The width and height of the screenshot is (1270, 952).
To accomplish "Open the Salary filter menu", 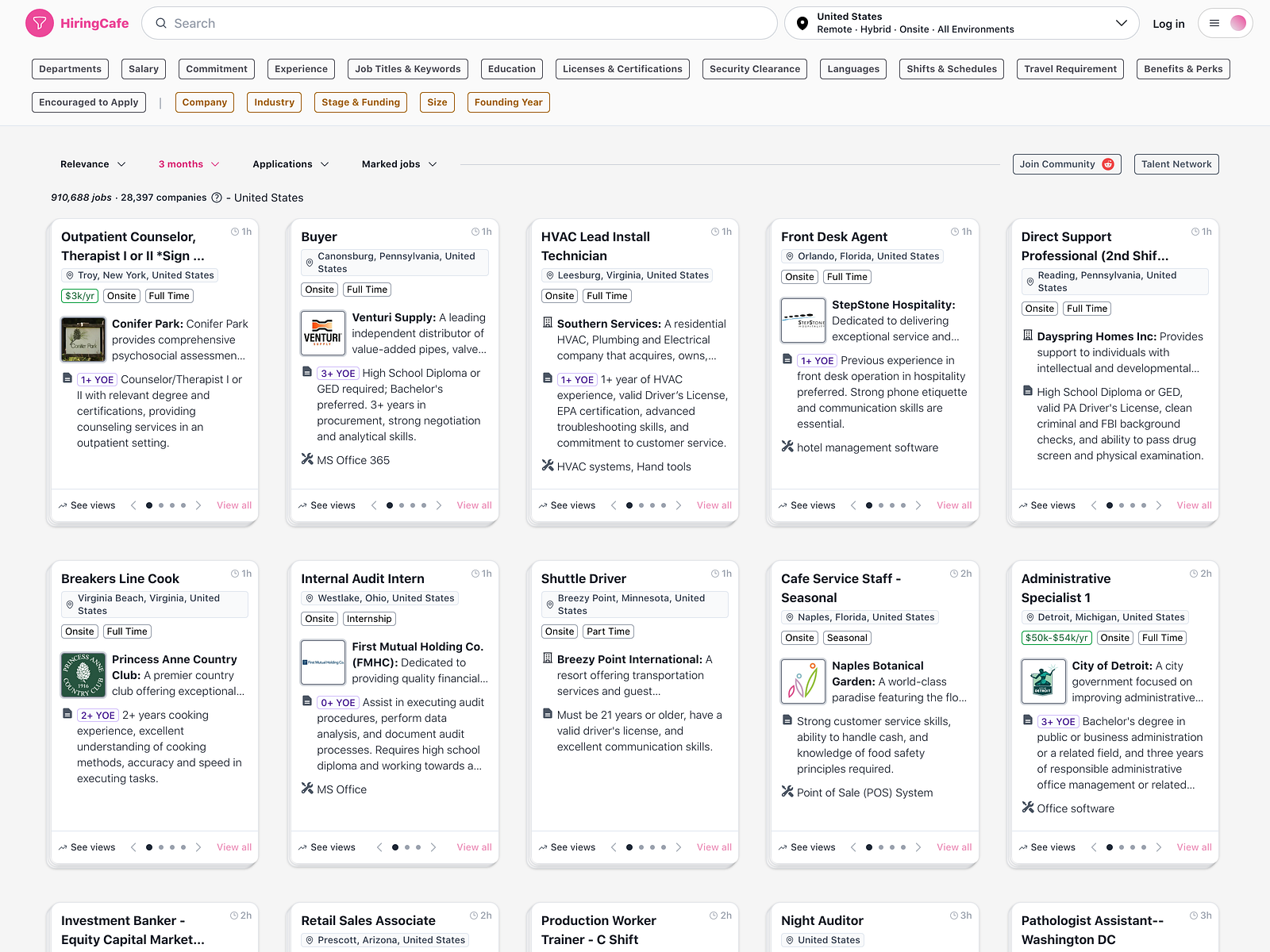I will (143, 69).
